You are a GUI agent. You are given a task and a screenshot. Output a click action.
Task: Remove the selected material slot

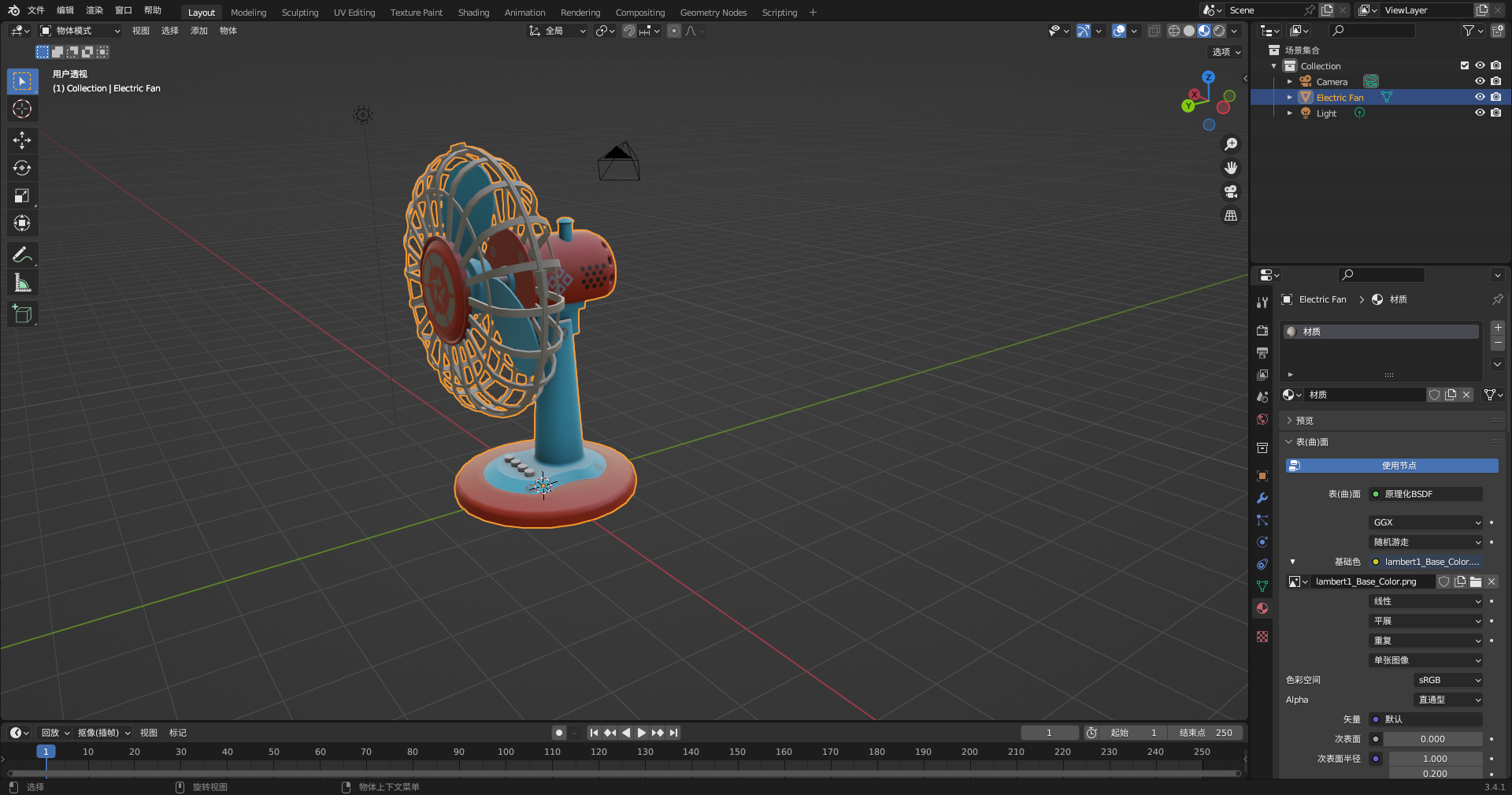(1498, 344)
